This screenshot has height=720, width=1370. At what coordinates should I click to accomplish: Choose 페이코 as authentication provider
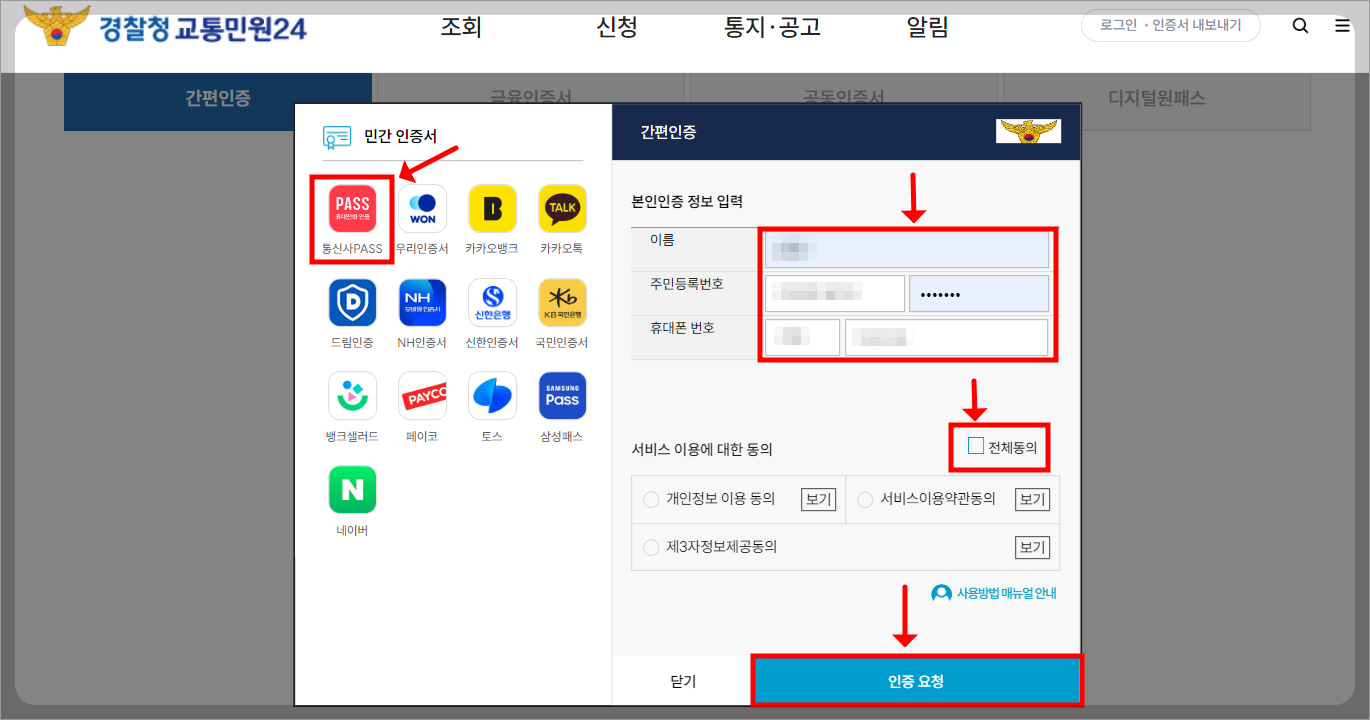click(x=421, y=396)
